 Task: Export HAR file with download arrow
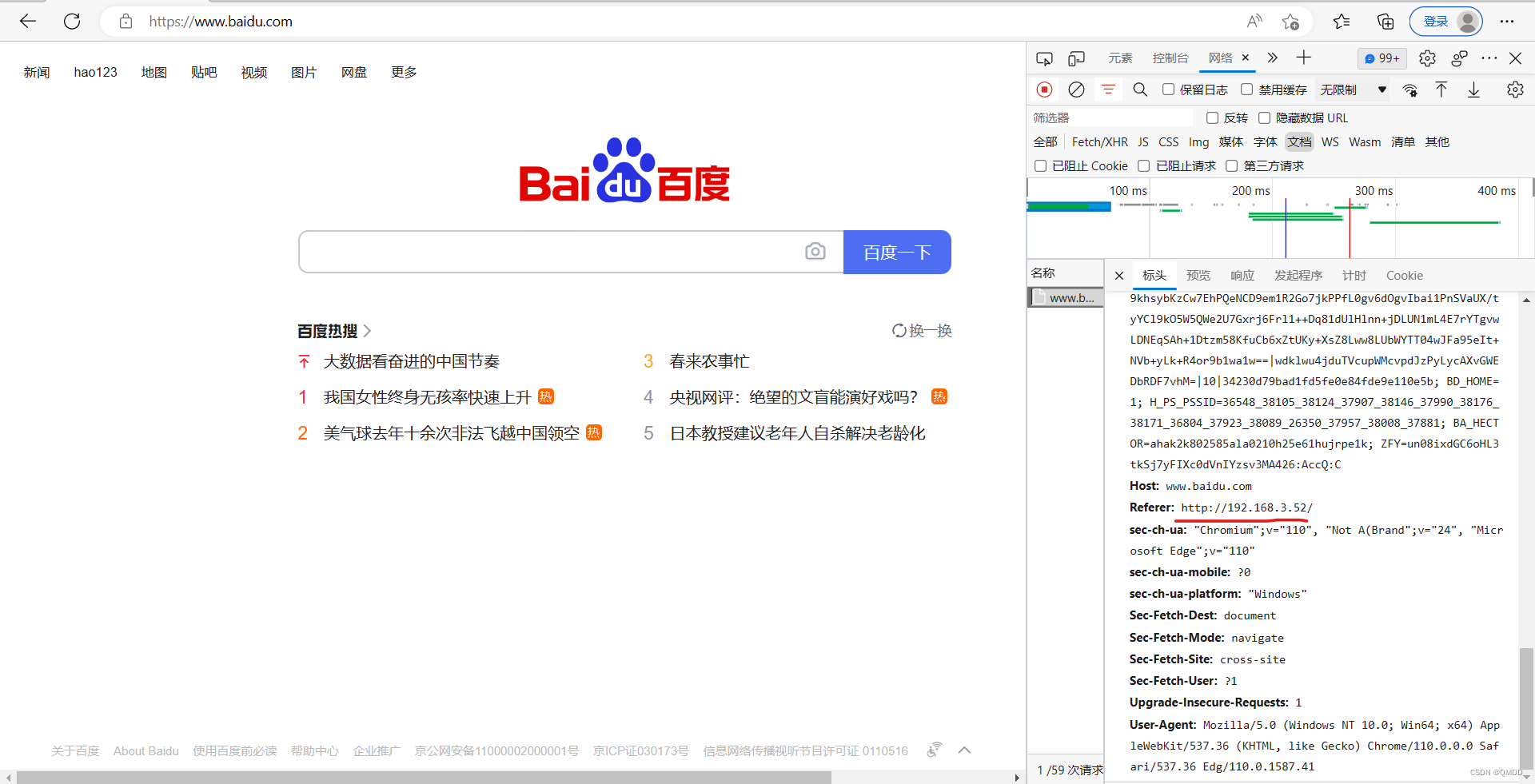(x=1473, y=90)
